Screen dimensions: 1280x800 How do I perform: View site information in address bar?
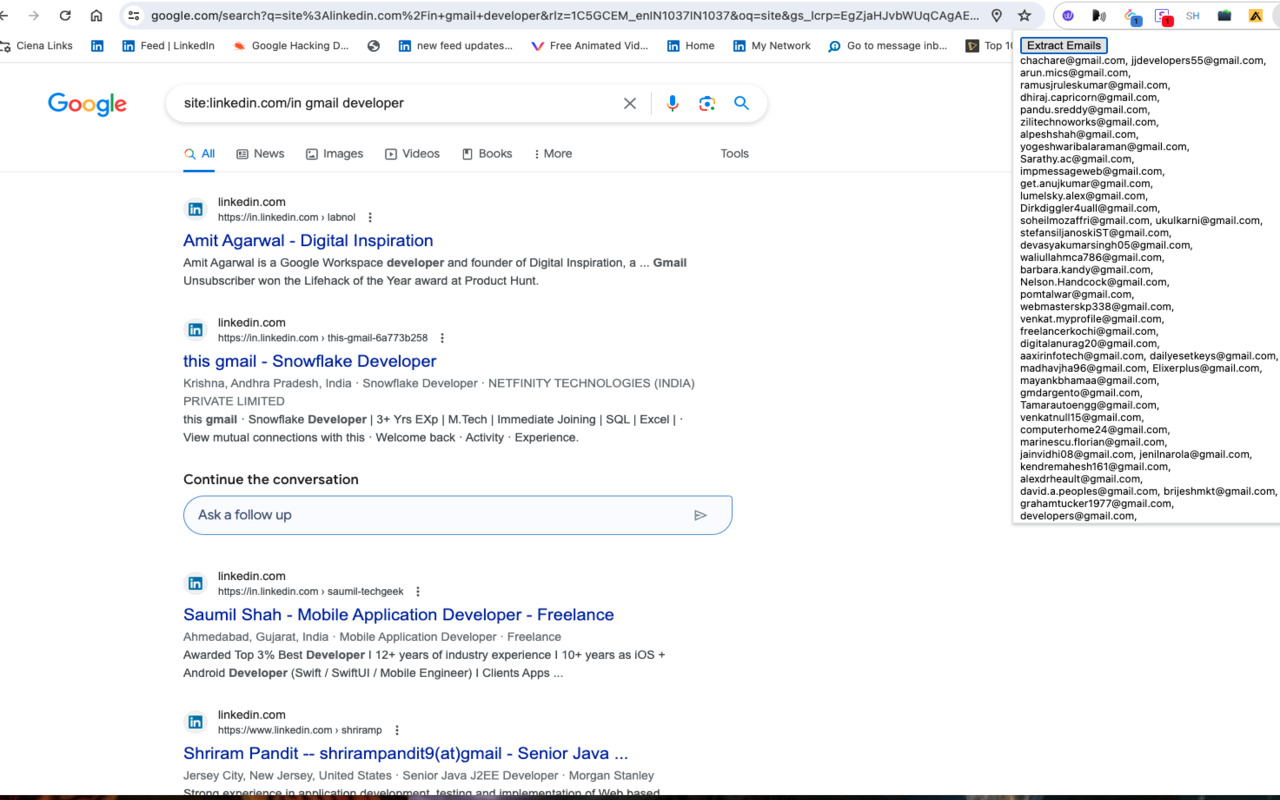pos(134,16)
